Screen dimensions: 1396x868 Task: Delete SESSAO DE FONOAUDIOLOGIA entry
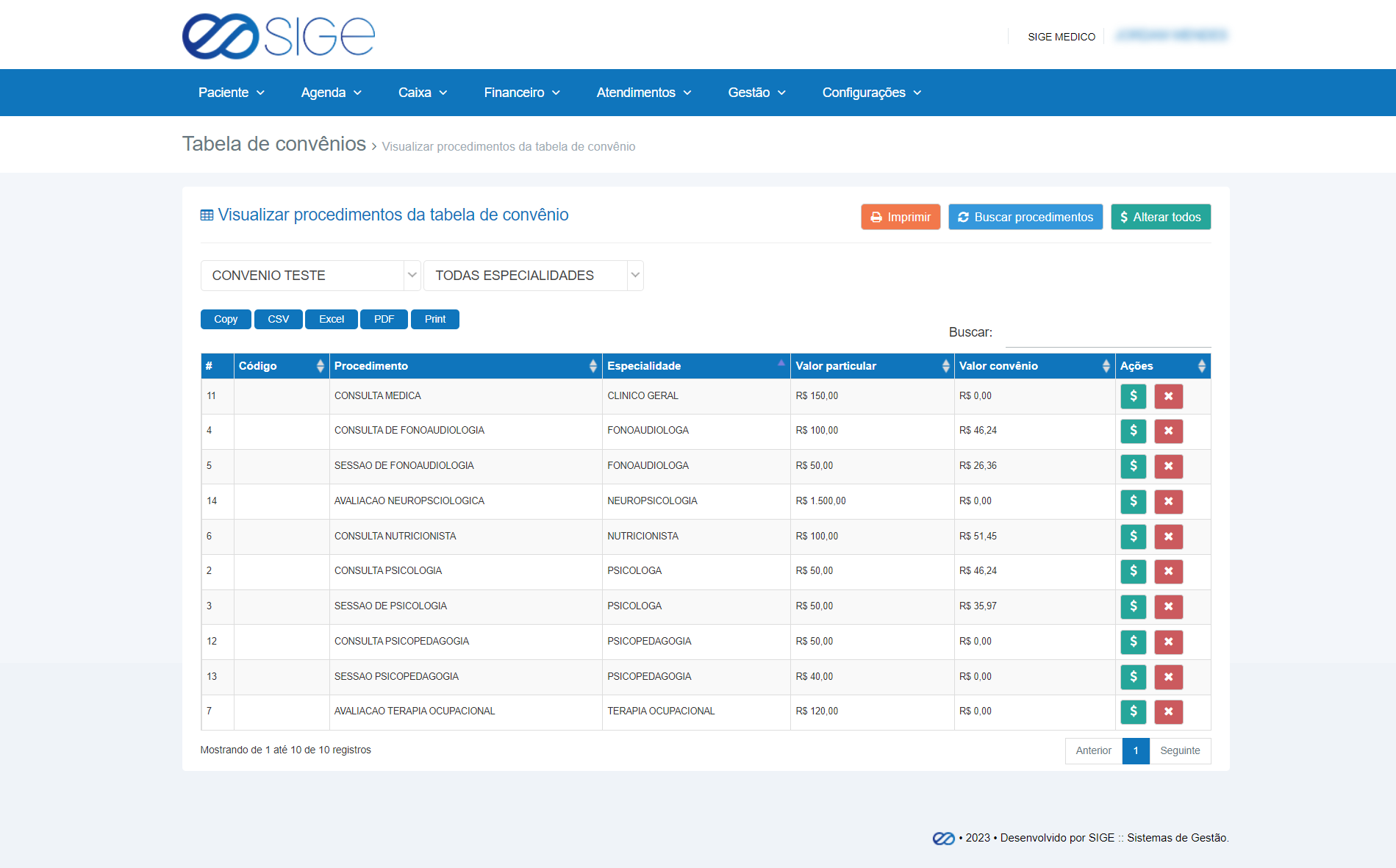coord(1168,466)
